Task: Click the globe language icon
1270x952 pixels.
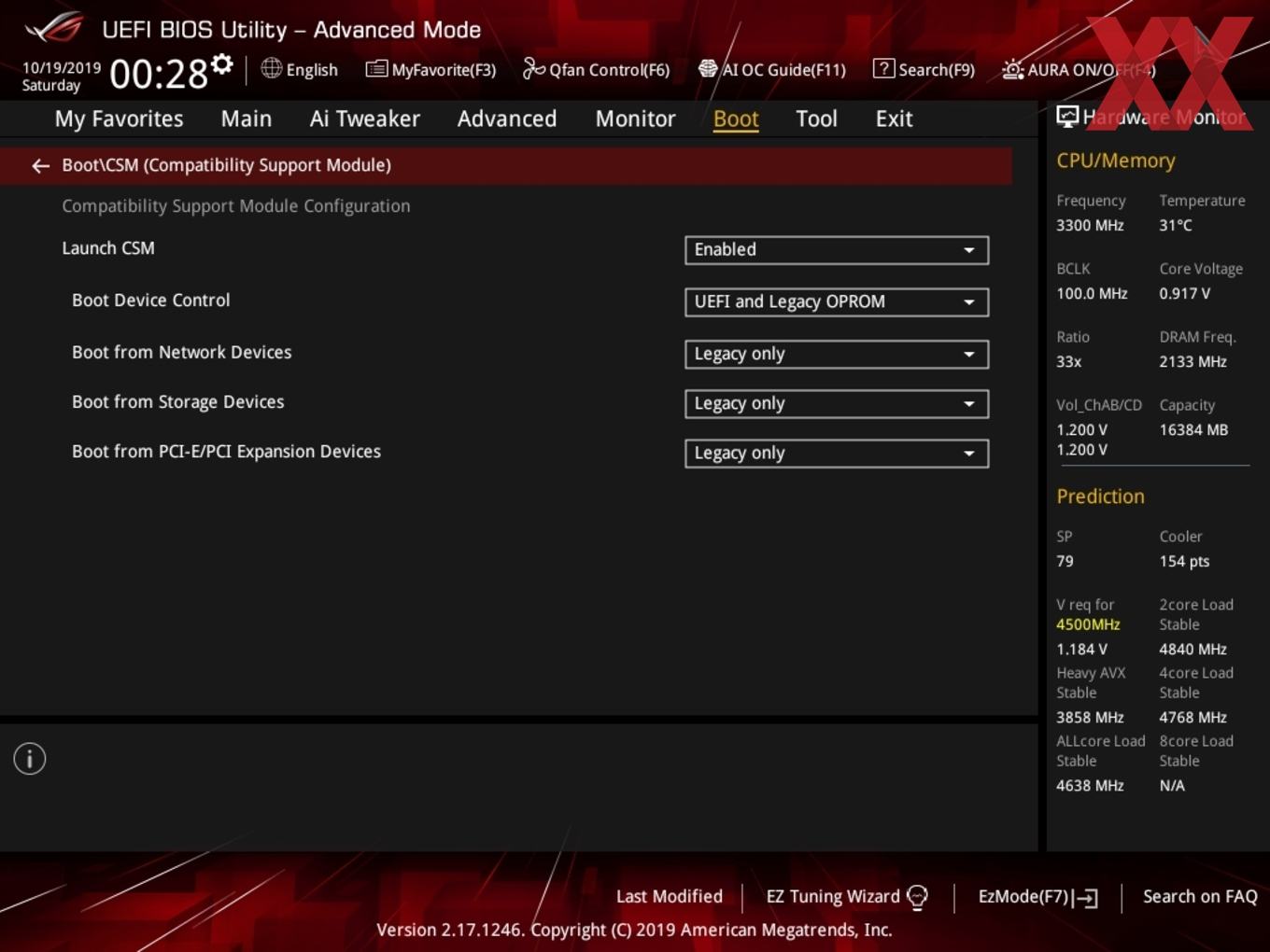Action: click(271, 68)
